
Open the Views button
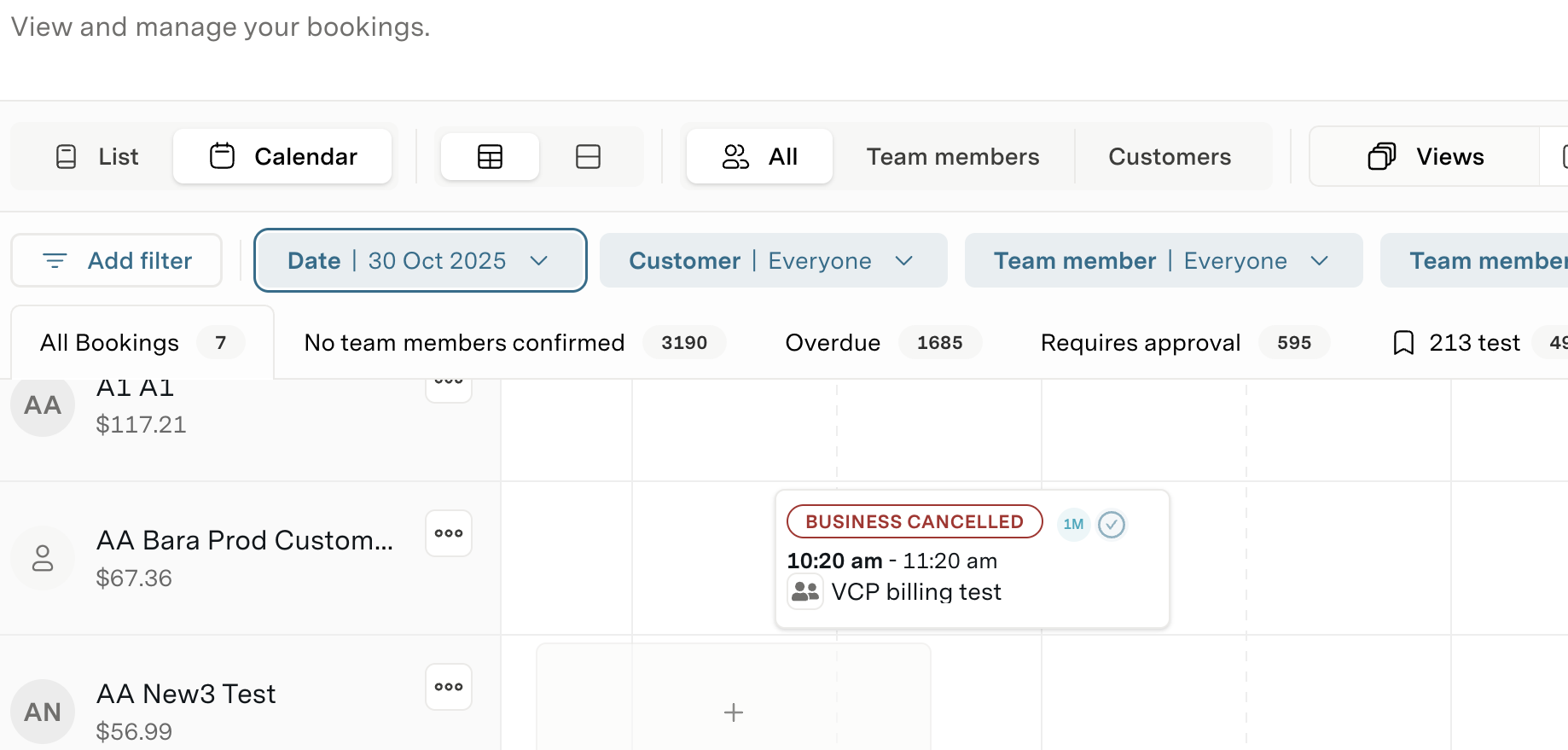point(1426,157)
